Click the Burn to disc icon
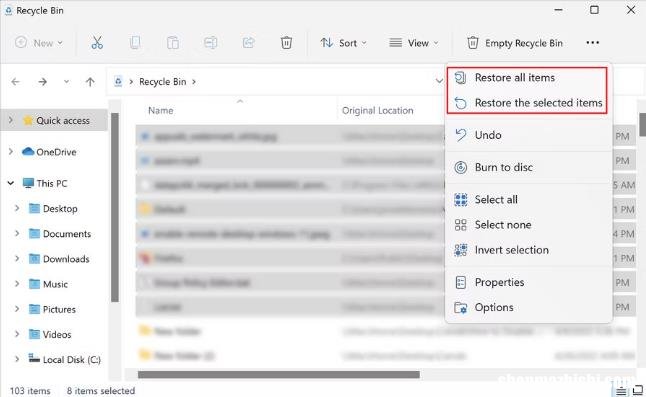This screenshot has width=646, height=397. click(x=461, y=167)
